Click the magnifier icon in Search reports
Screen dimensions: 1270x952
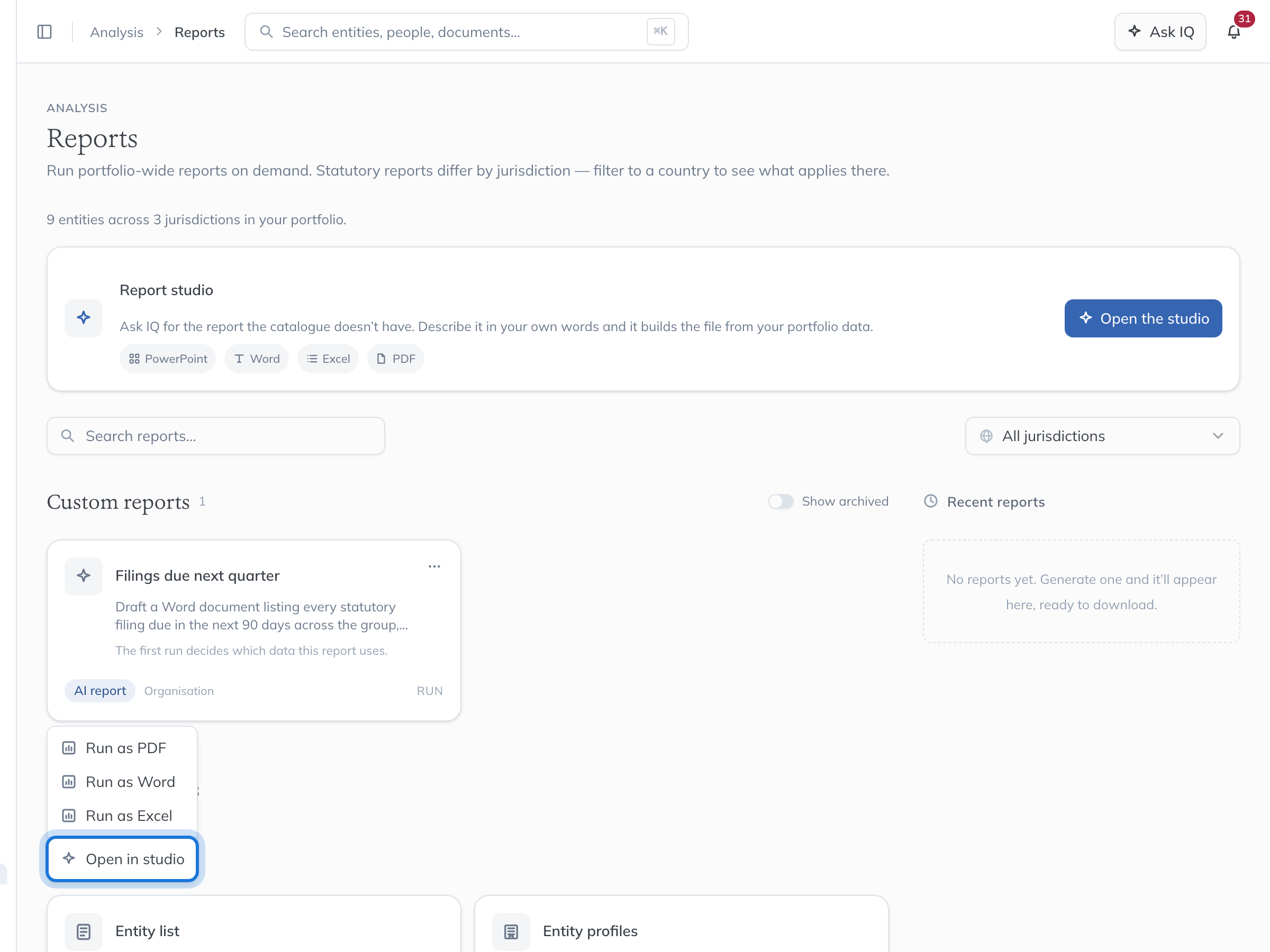point(68,436)
